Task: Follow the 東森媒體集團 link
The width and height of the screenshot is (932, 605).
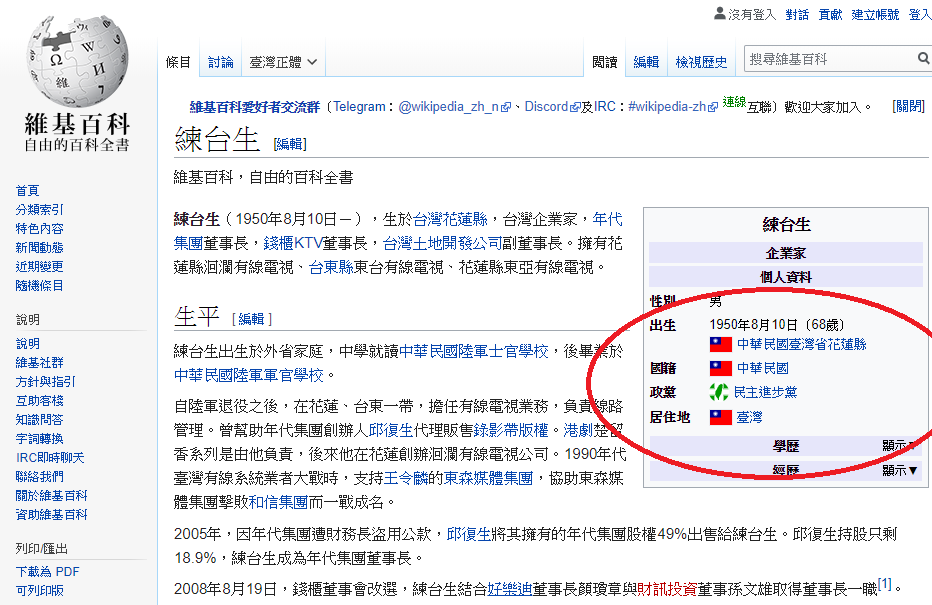Action: pyautogui.click(x=488, y=478)
